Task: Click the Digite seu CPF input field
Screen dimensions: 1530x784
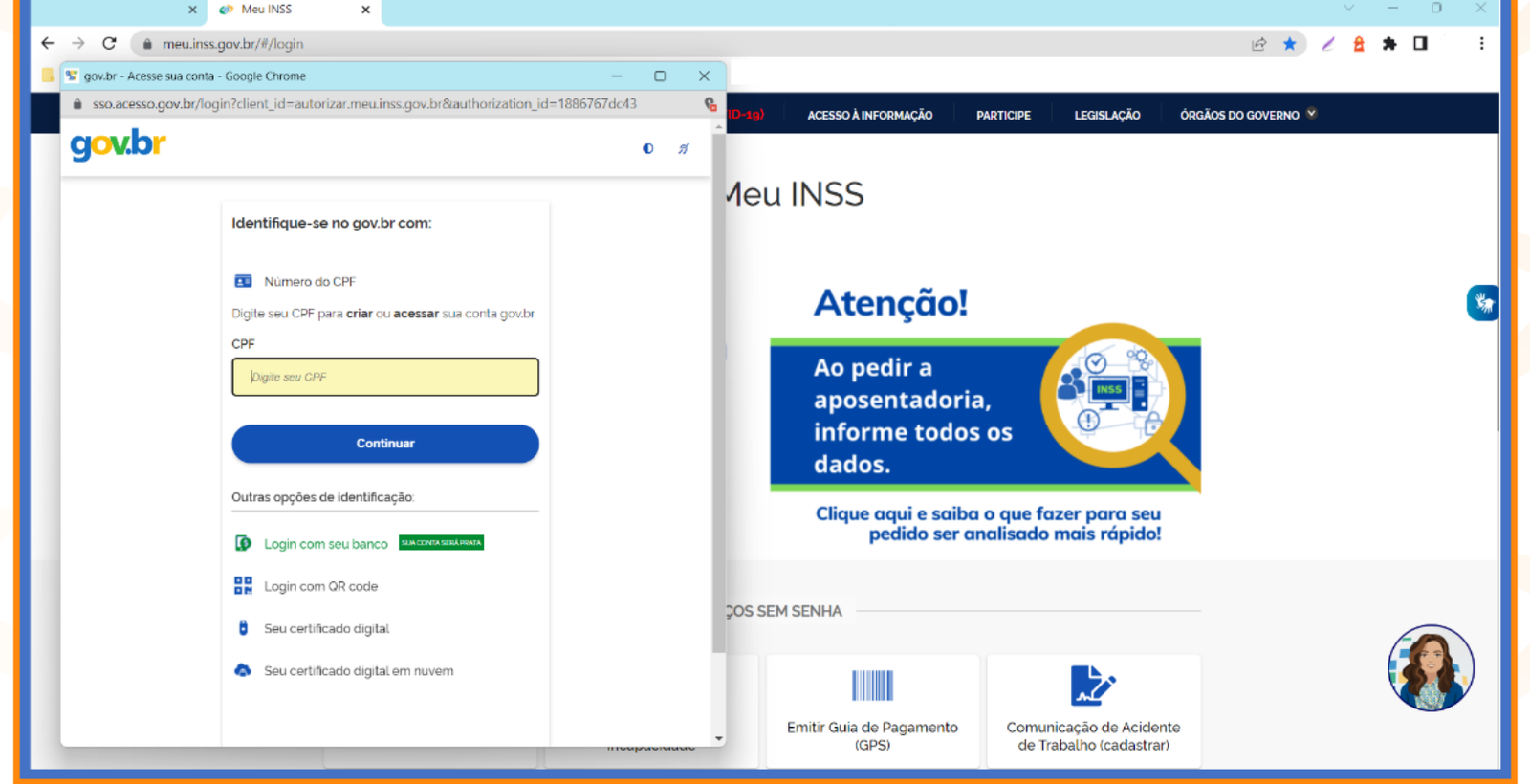Action: 385,377
